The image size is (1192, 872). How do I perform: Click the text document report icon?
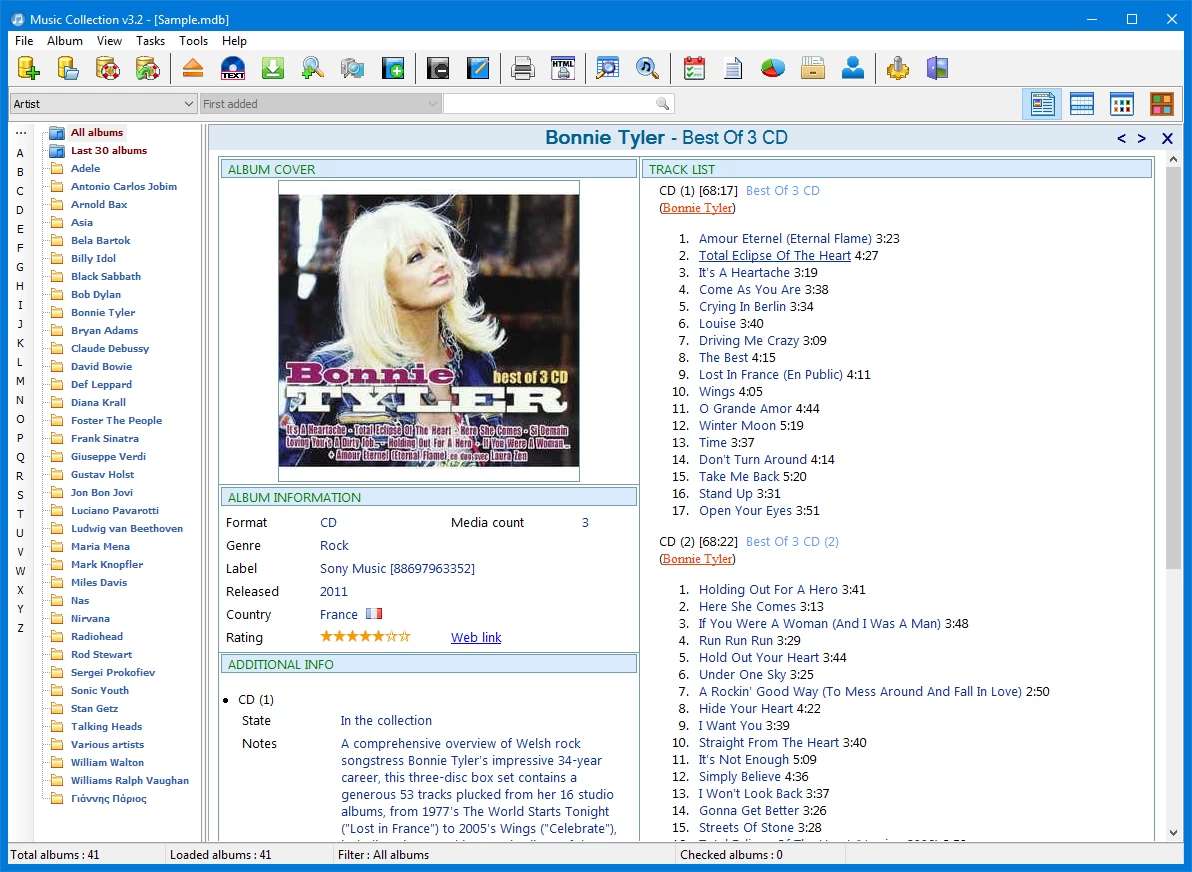(734, 68)
